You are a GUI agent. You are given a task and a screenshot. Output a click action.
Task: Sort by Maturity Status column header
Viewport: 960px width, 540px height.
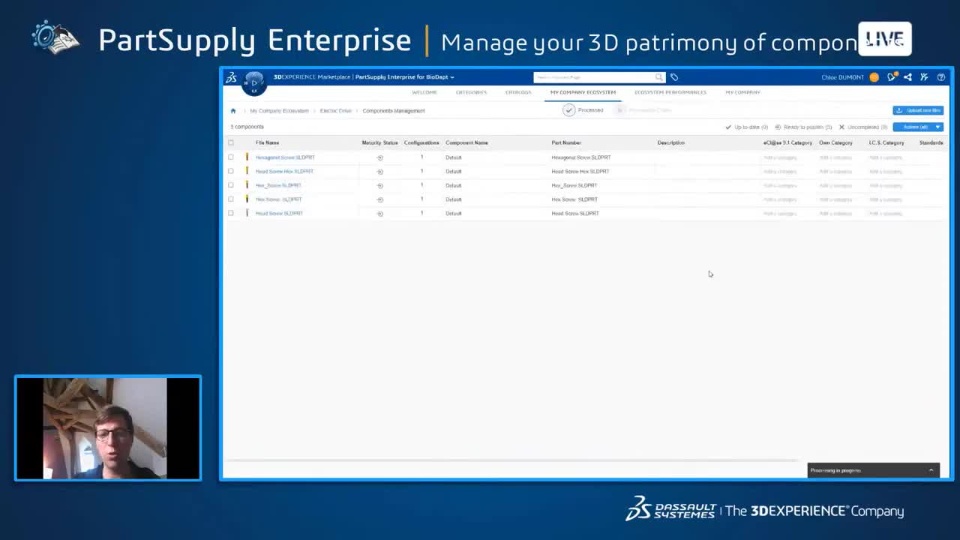pyautogui.click(x=380, y=143)
